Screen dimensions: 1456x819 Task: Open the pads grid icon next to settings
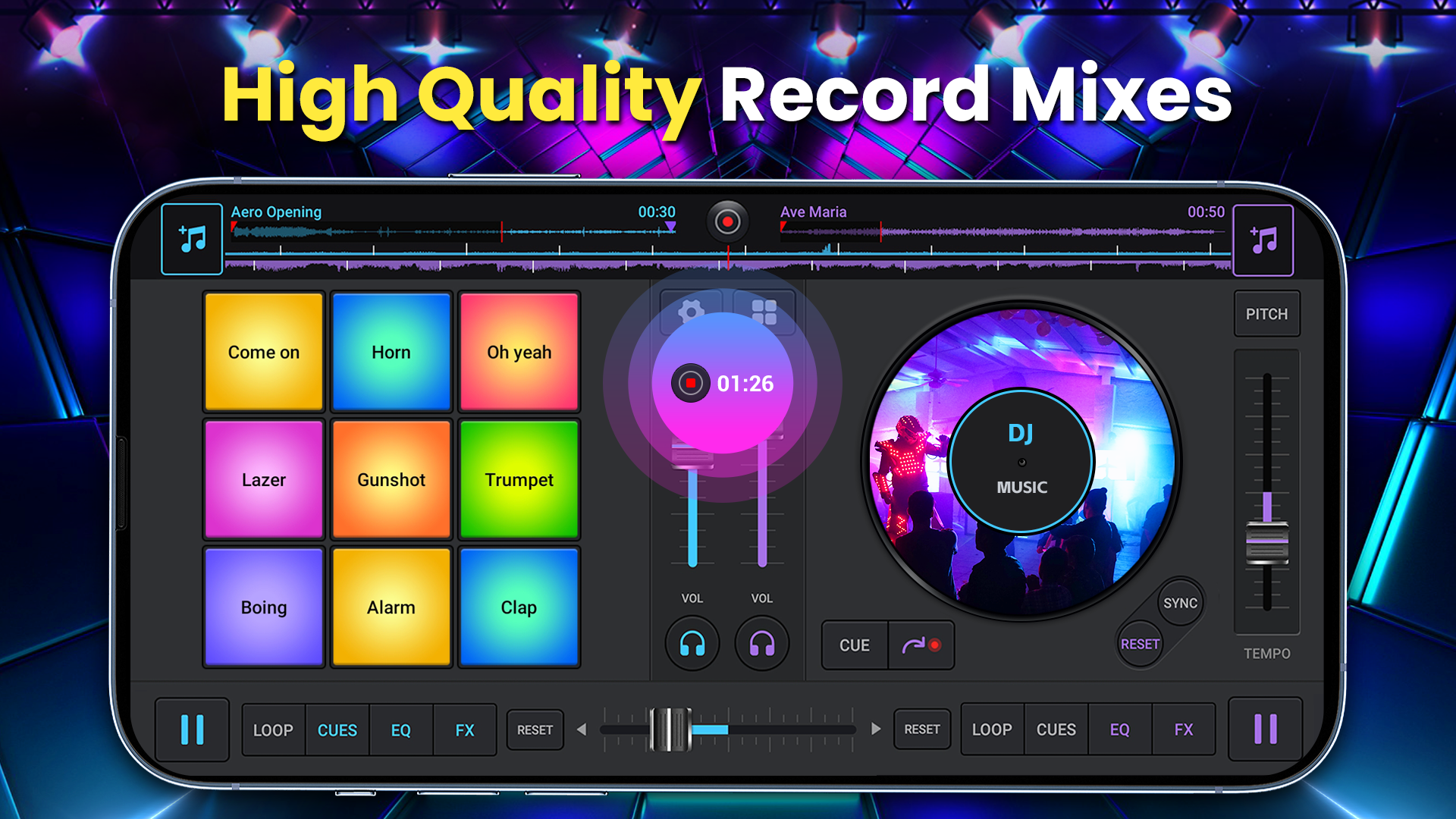pyautogui.click(x=766, y=311)
